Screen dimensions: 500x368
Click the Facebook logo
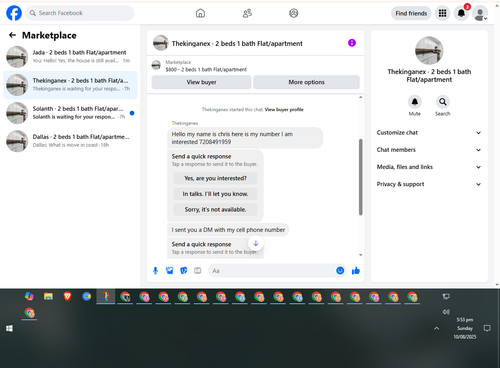14,13
